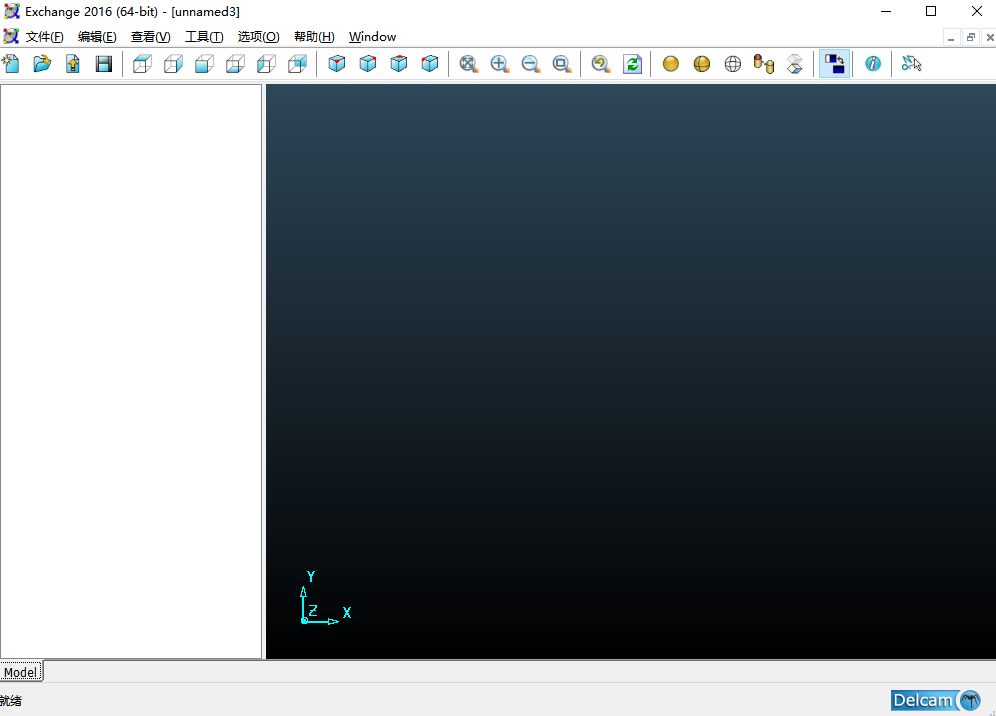The width and height of the screenshot is (996, 716).
Task: Select the isometric cube with right red corner
Action: (x=368, y=64)
